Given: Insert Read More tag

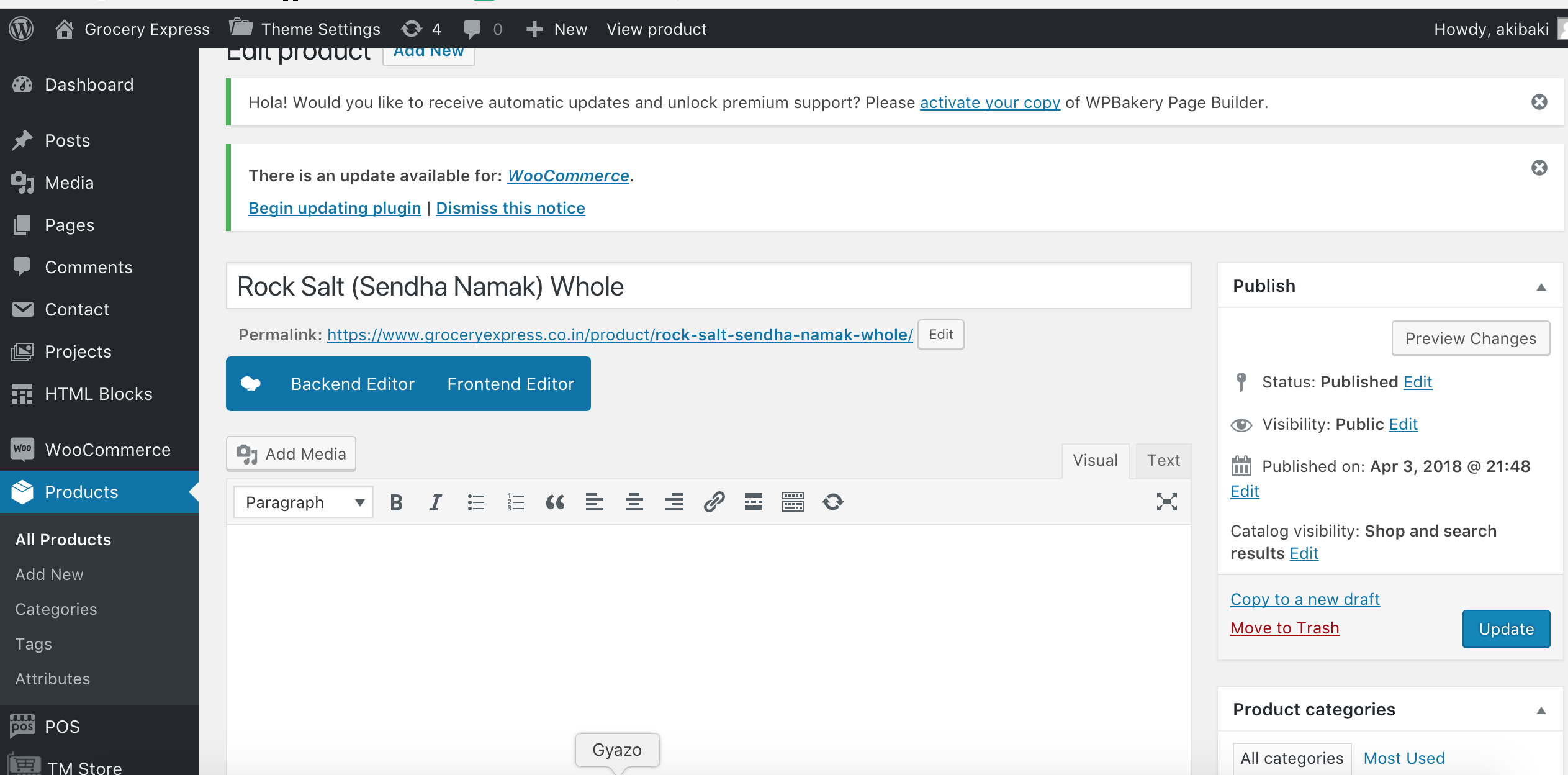Looking at the screenshot, I should click(754, 502).
